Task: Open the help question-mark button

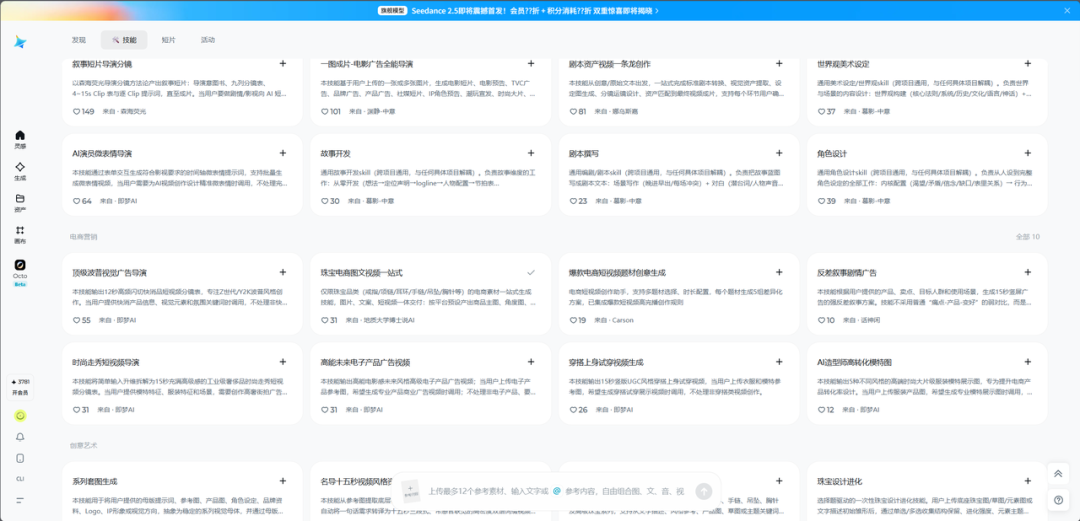Action: click(x=1058, y=500)
